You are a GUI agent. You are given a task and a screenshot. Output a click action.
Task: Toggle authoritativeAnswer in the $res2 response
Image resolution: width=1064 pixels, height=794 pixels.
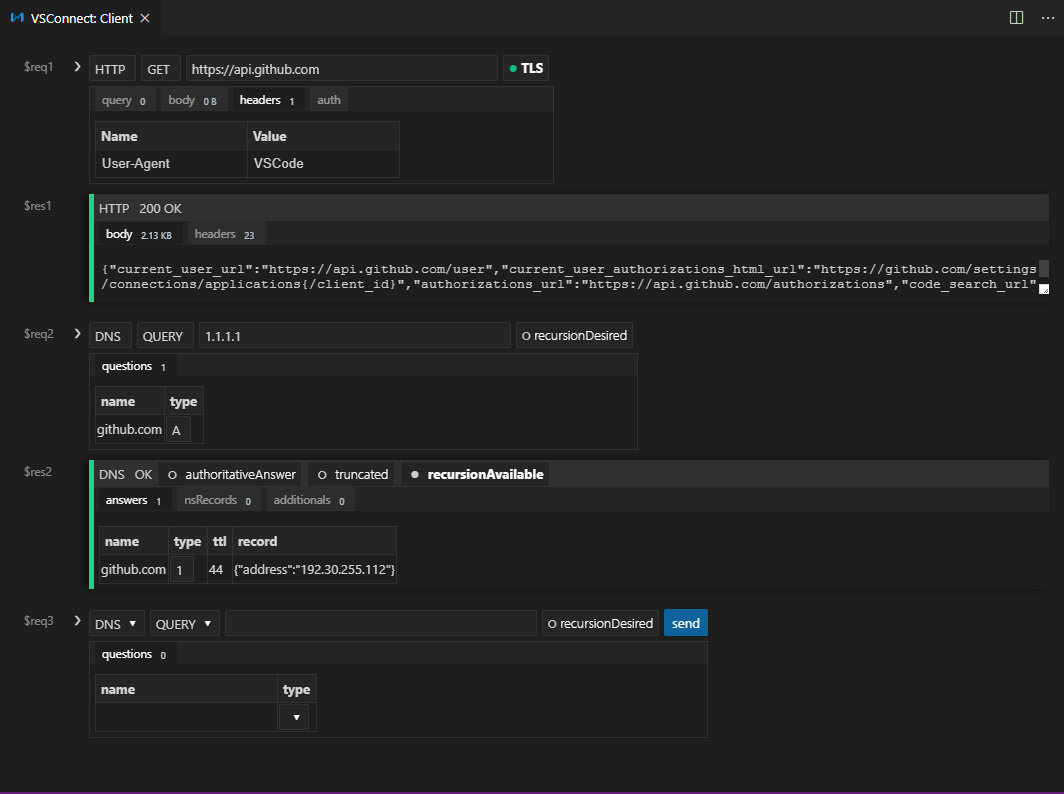click(231, 474)
